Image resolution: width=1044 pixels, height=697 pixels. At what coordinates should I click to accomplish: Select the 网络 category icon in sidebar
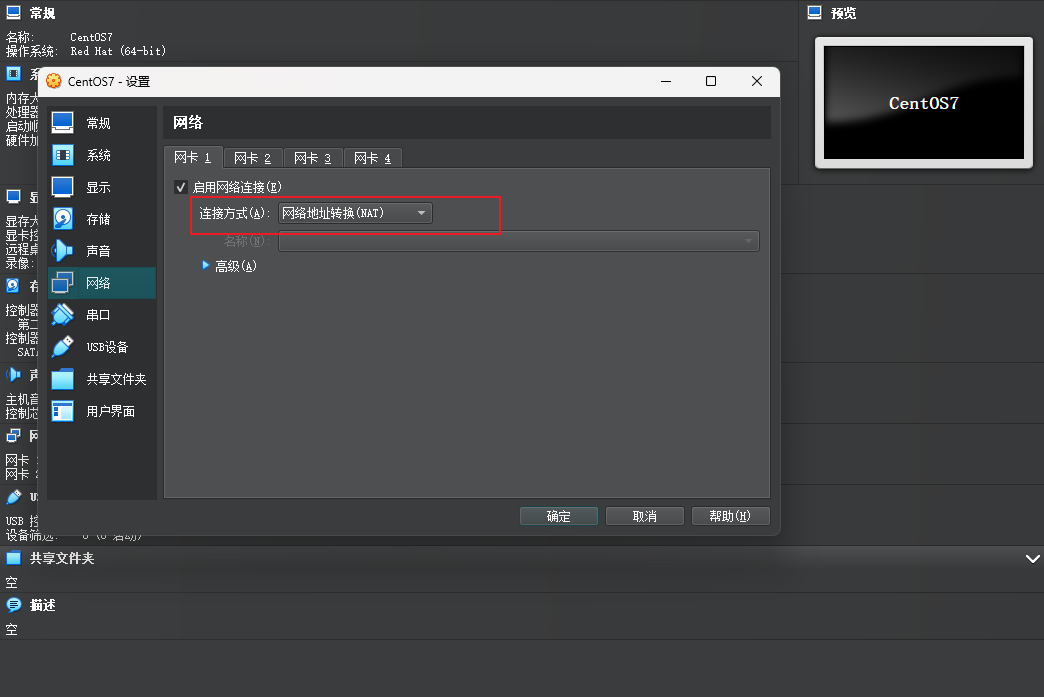63,282
